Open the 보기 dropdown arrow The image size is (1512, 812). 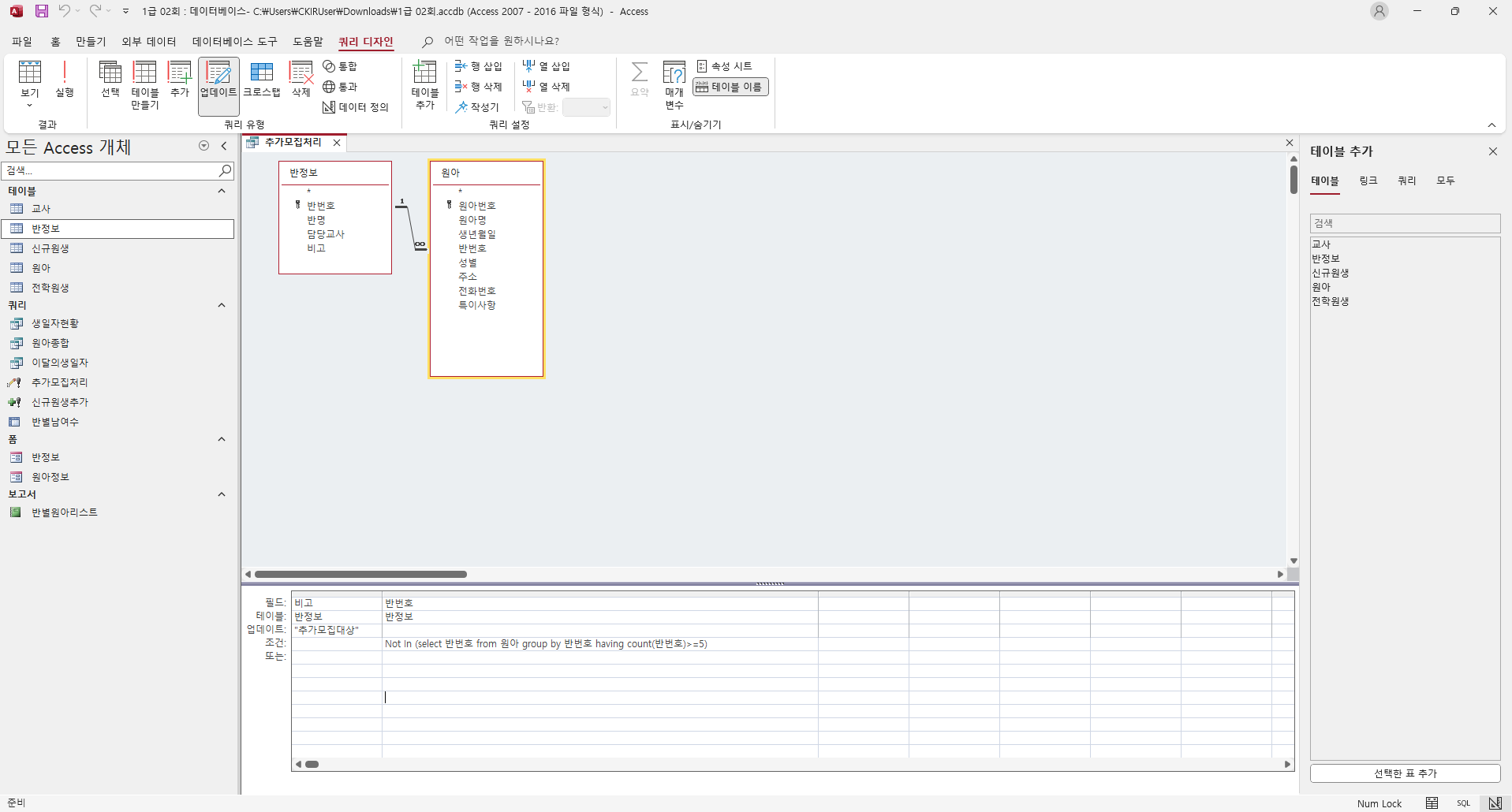30,104
